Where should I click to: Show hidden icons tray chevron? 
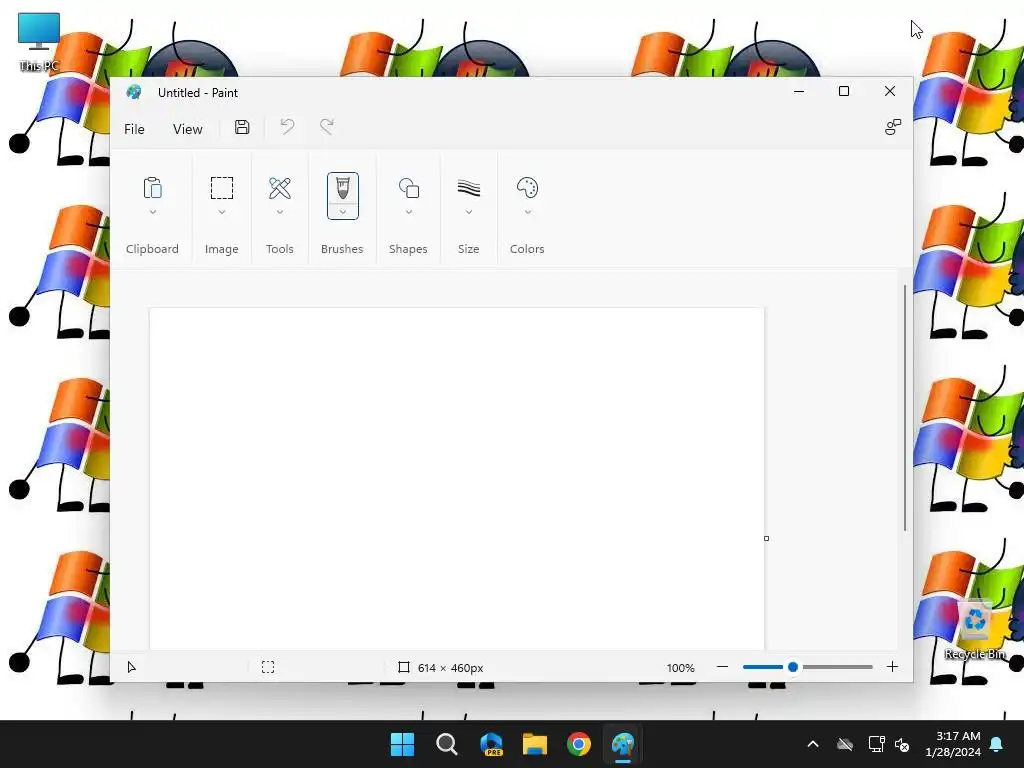(813, 744)
